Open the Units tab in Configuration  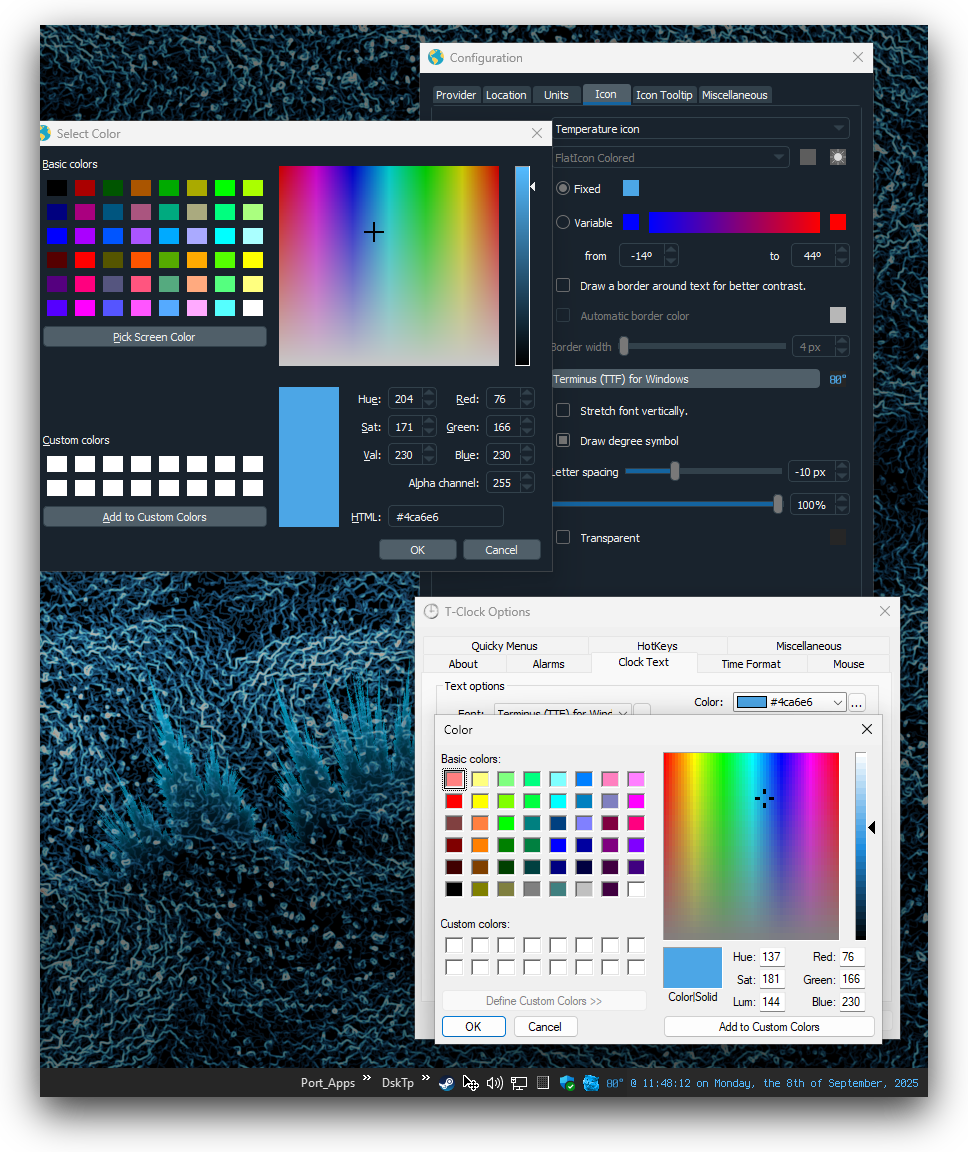tap(556, 96)
